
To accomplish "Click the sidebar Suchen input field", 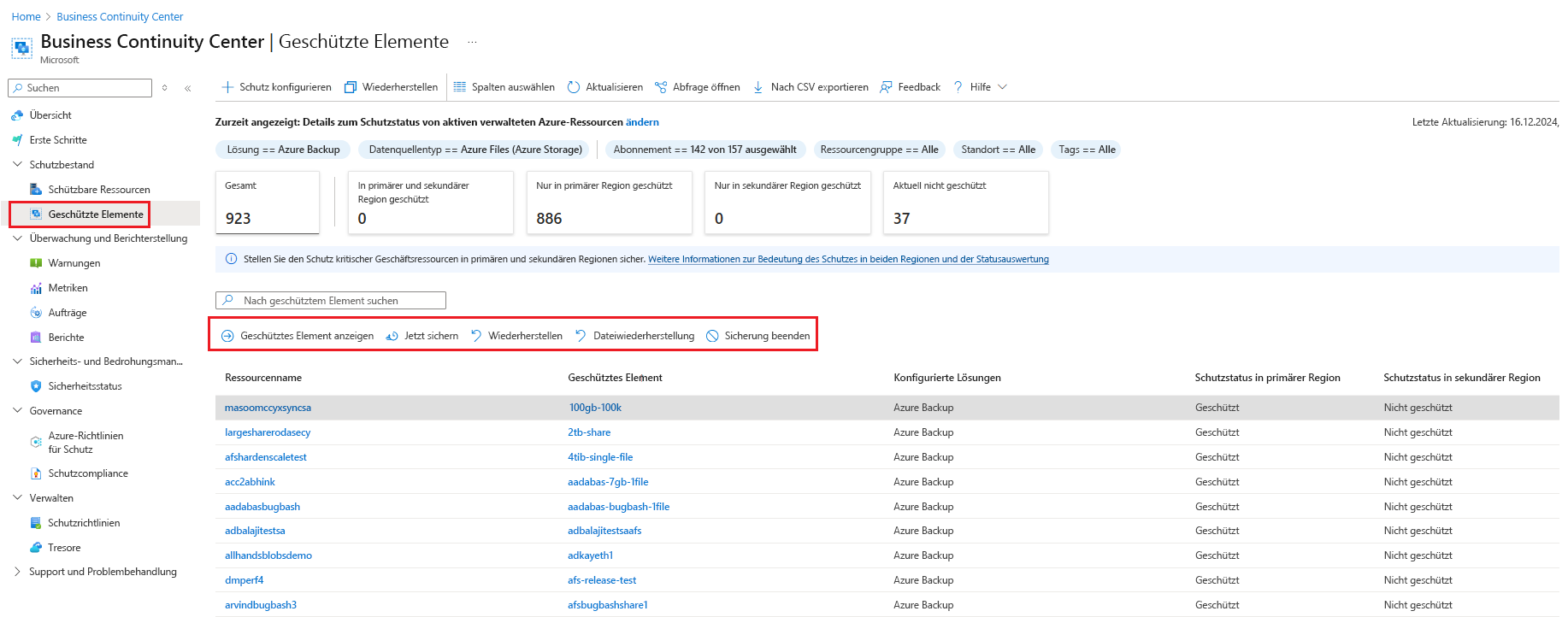I will pos(80,88).
